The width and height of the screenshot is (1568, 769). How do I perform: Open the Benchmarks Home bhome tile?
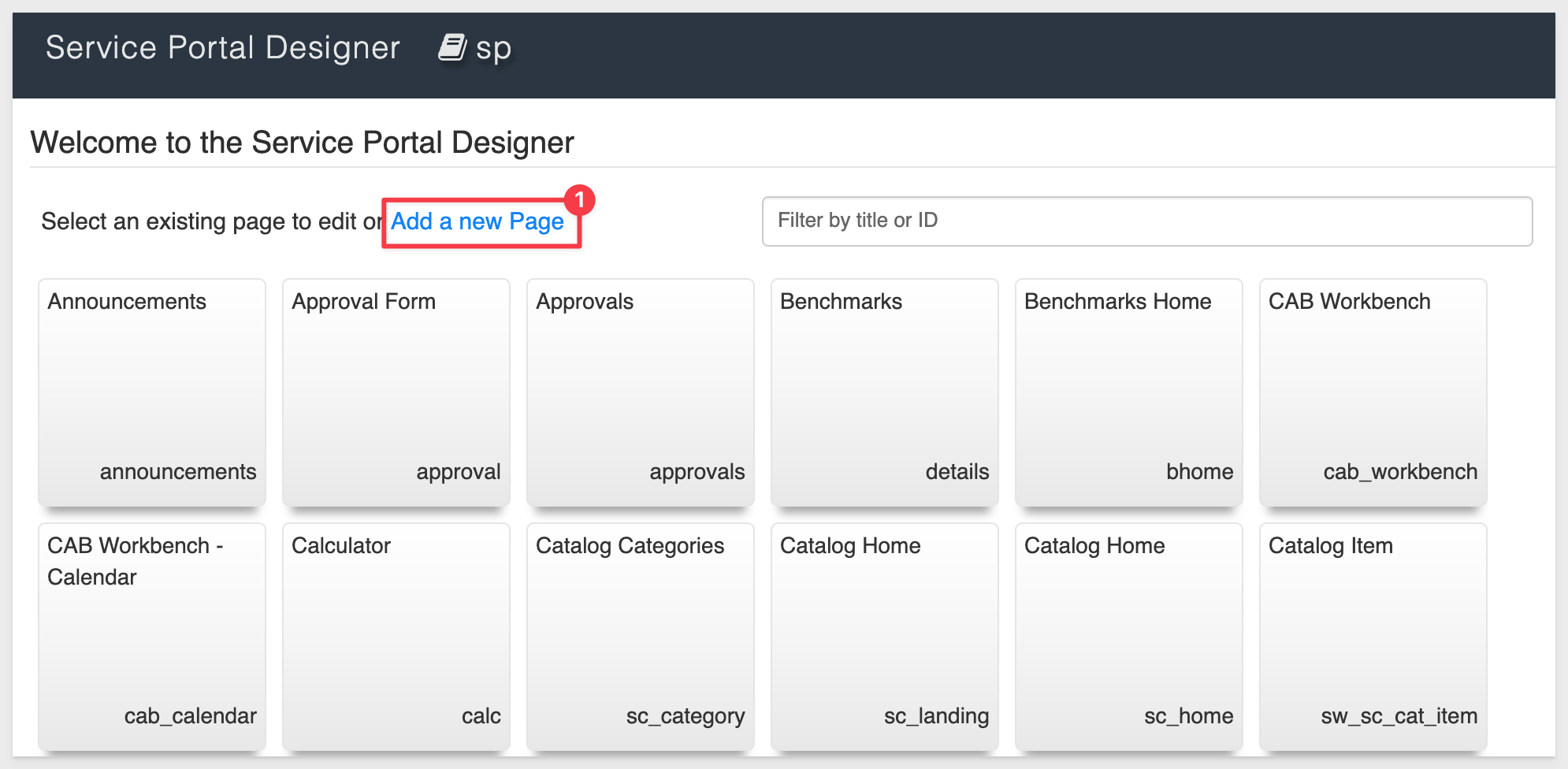tap(1129, 392)
